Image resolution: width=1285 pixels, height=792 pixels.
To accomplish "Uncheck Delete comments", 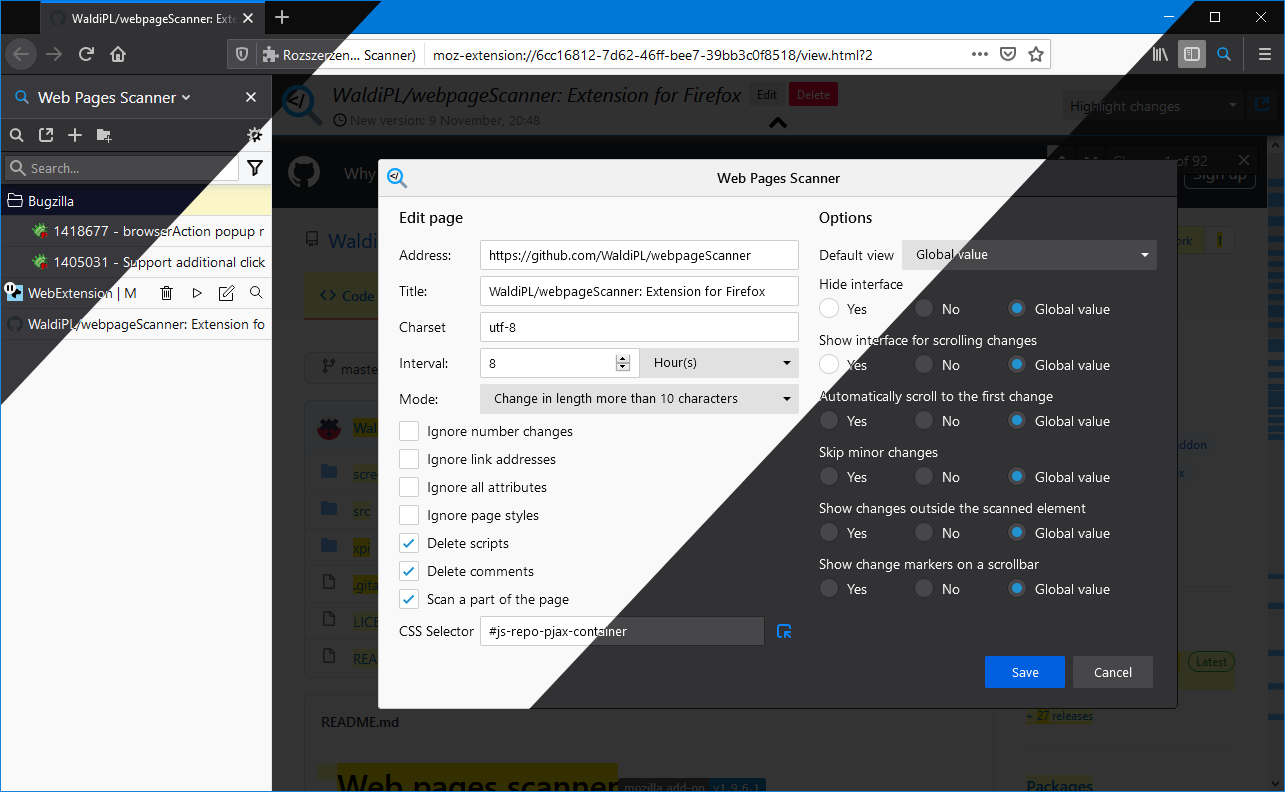I will [409, 571].
